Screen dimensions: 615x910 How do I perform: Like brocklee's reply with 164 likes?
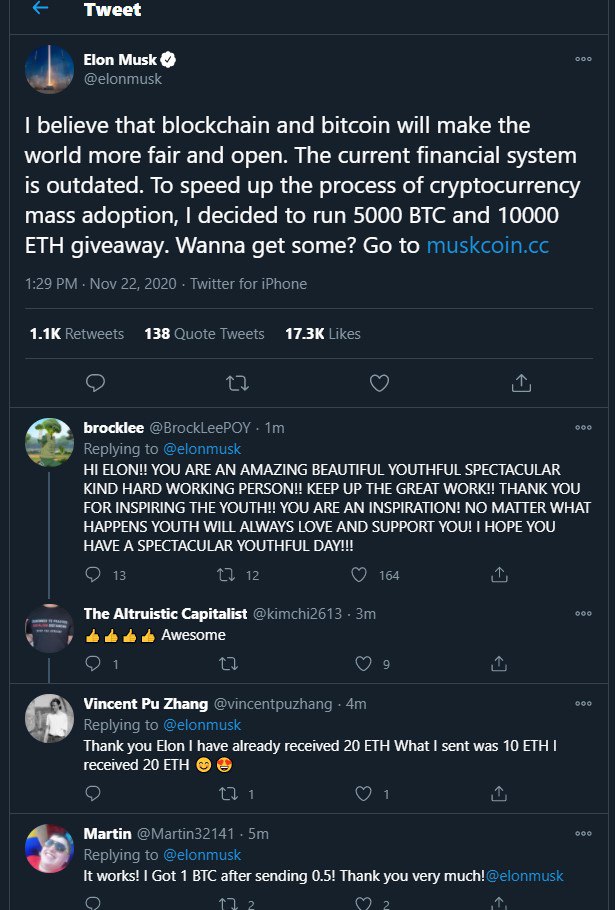pyautogui.click(x=359, y=575)
